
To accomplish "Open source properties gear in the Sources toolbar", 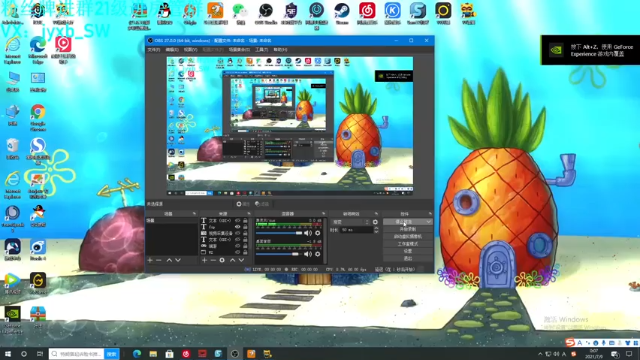I will click(x=222, y=260).
